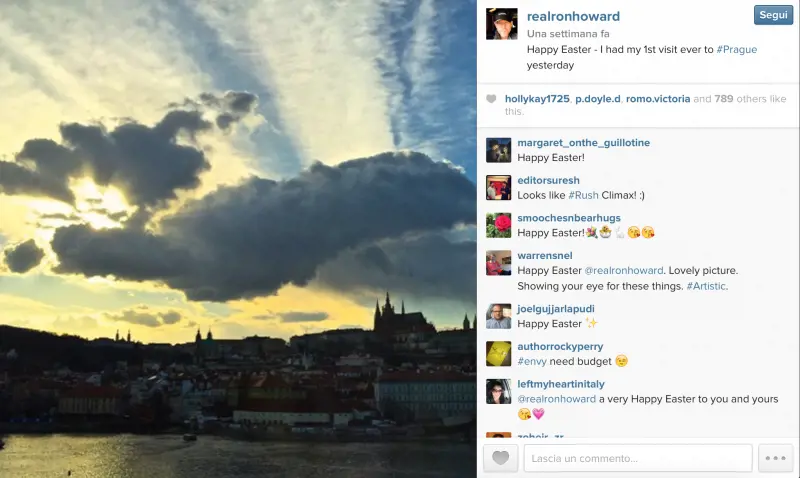Like the post with the heart button

pyautogui.click(x=501, y=458)
